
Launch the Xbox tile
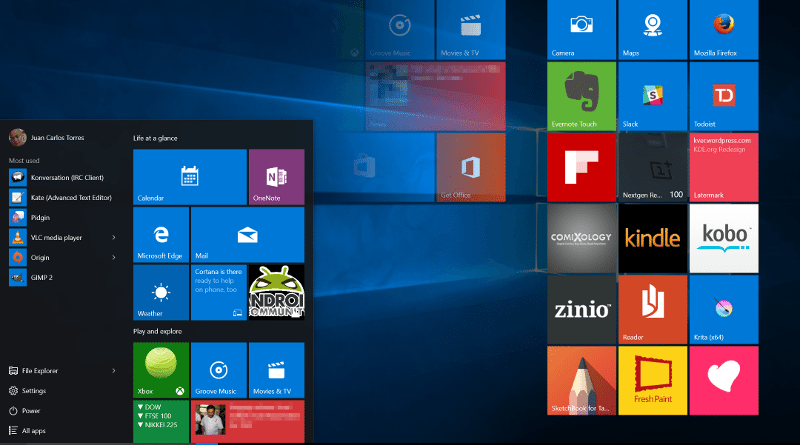[161, 370]
